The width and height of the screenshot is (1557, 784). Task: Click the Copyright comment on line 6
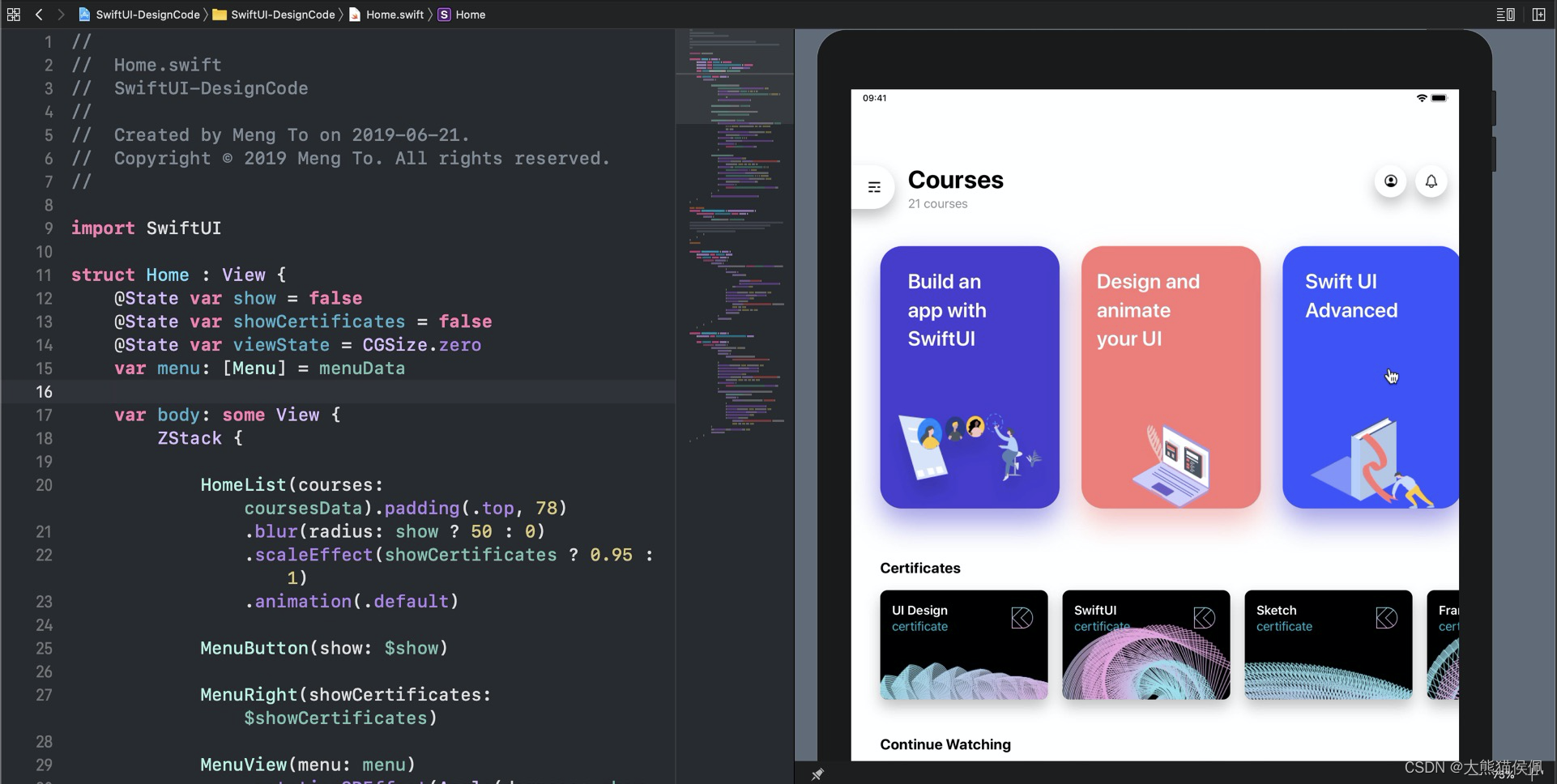tap(340, 159)
